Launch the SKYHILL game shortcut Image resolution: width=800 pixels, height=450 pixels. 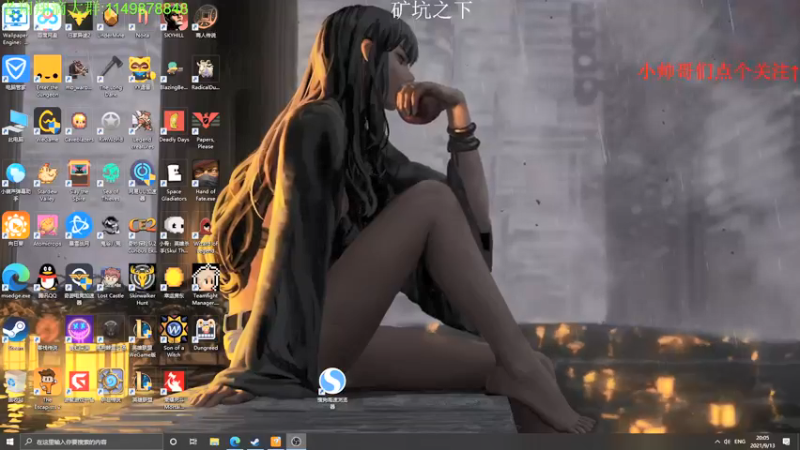[174, 20]
